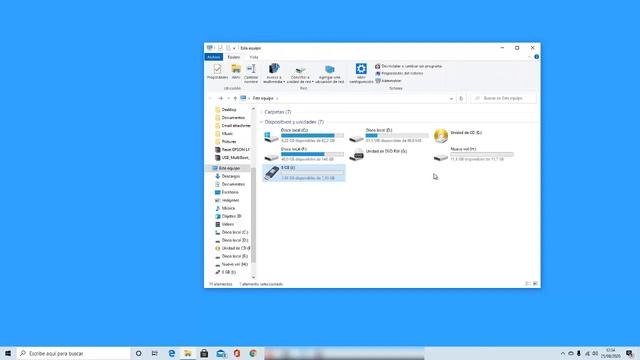The image size is (640, 360).
Task: Open the Office app from the taskbar
Action: (x=237, y=353)
